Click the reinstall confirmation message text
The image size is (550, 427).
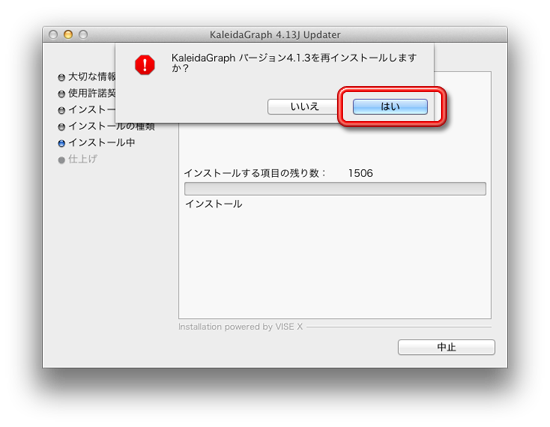(294, 62)
